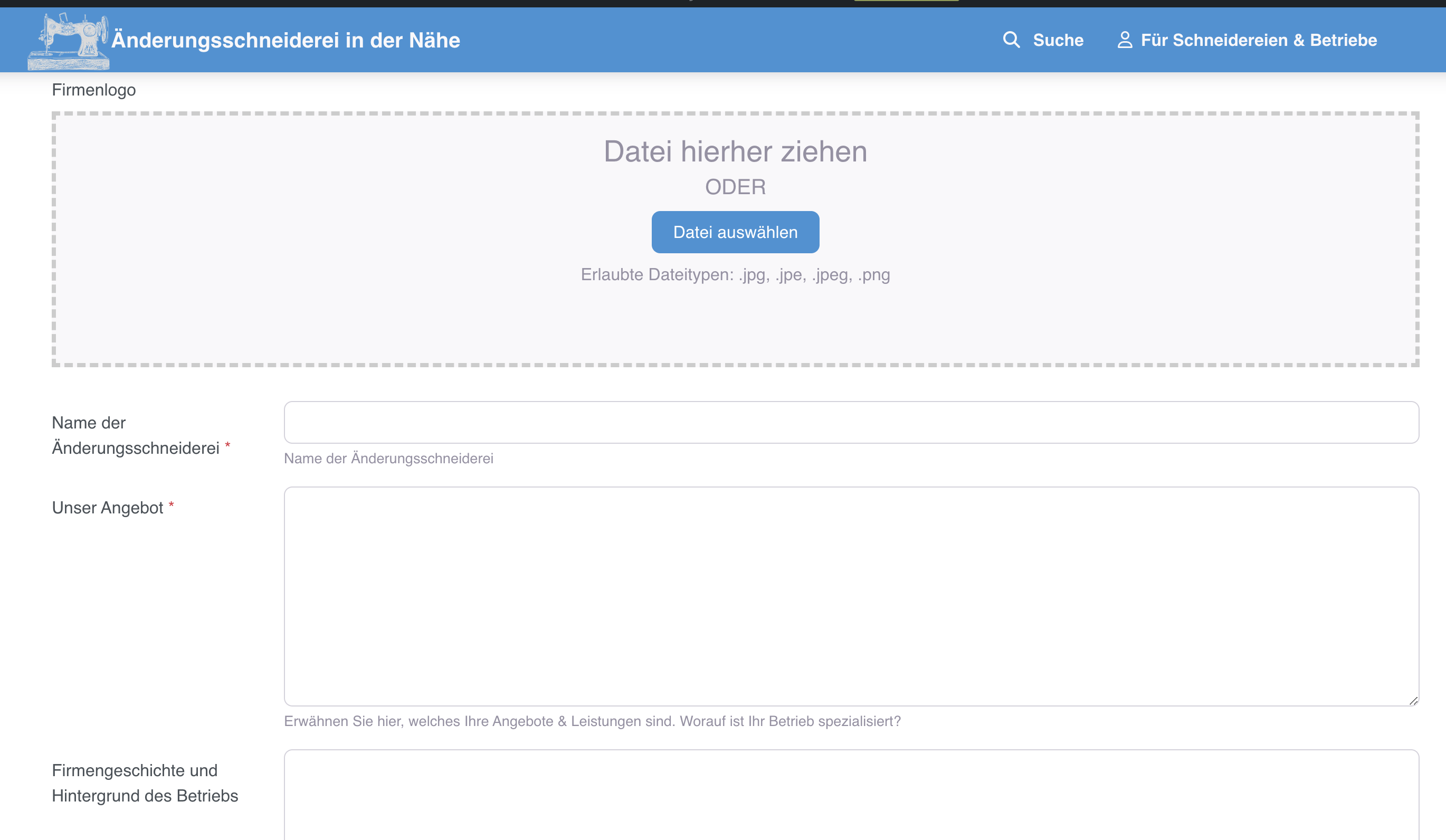The image size is (1446, 840).
Task: Focus the Firmengeschichte und Hintergrund text area
Action: pyautogui.click(x=851, y=795)
